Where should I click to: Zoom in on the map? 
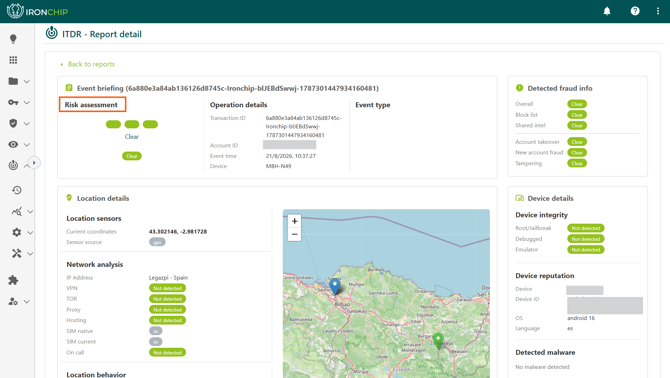294,221
